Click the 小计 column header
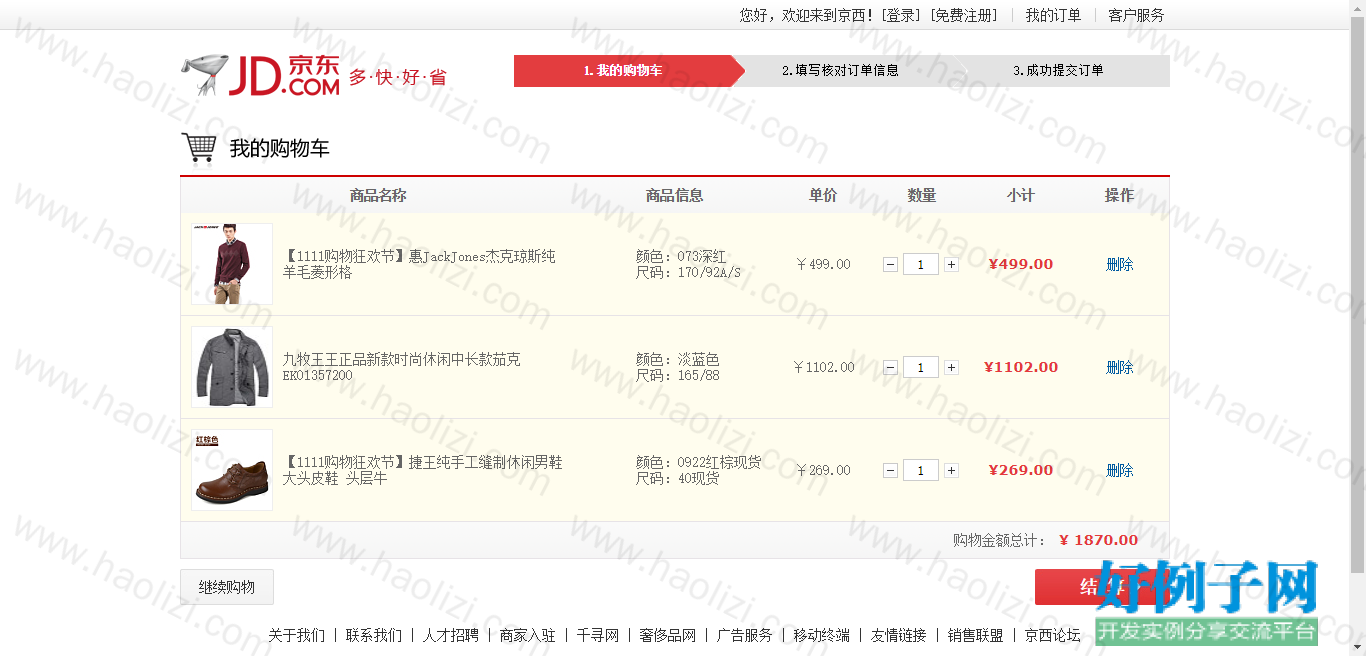1366x656 pixels. tap(1021, 196)
